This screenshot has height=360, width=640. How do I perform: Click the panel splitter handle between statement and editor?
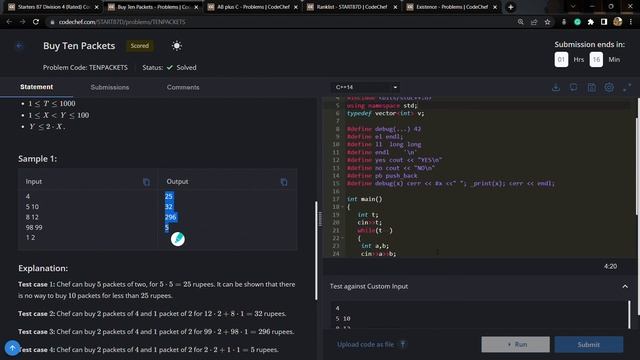[320, 219]
